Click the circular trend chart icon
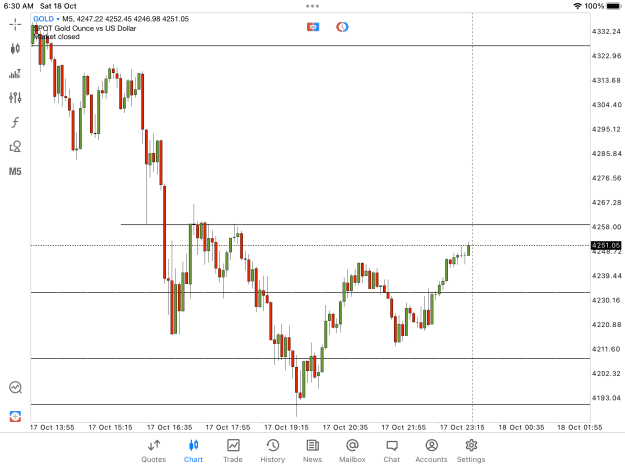The width and height of the screenshot is (625, 469). click(16, 387)
